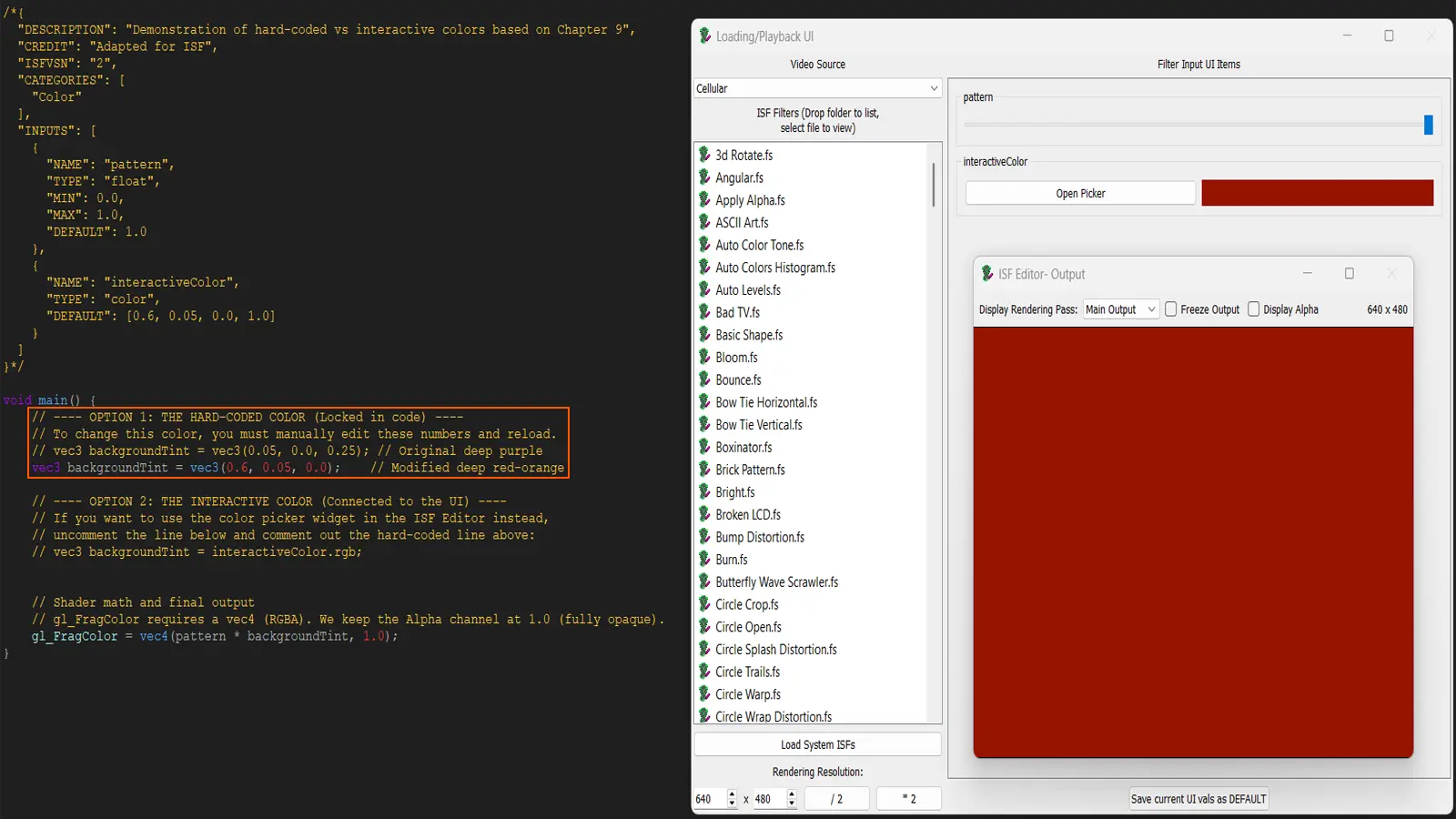This screenshot has width=1456, height=819.
Task: Click the icon beside Basic Shape.fs
Action: click(704, 334)
